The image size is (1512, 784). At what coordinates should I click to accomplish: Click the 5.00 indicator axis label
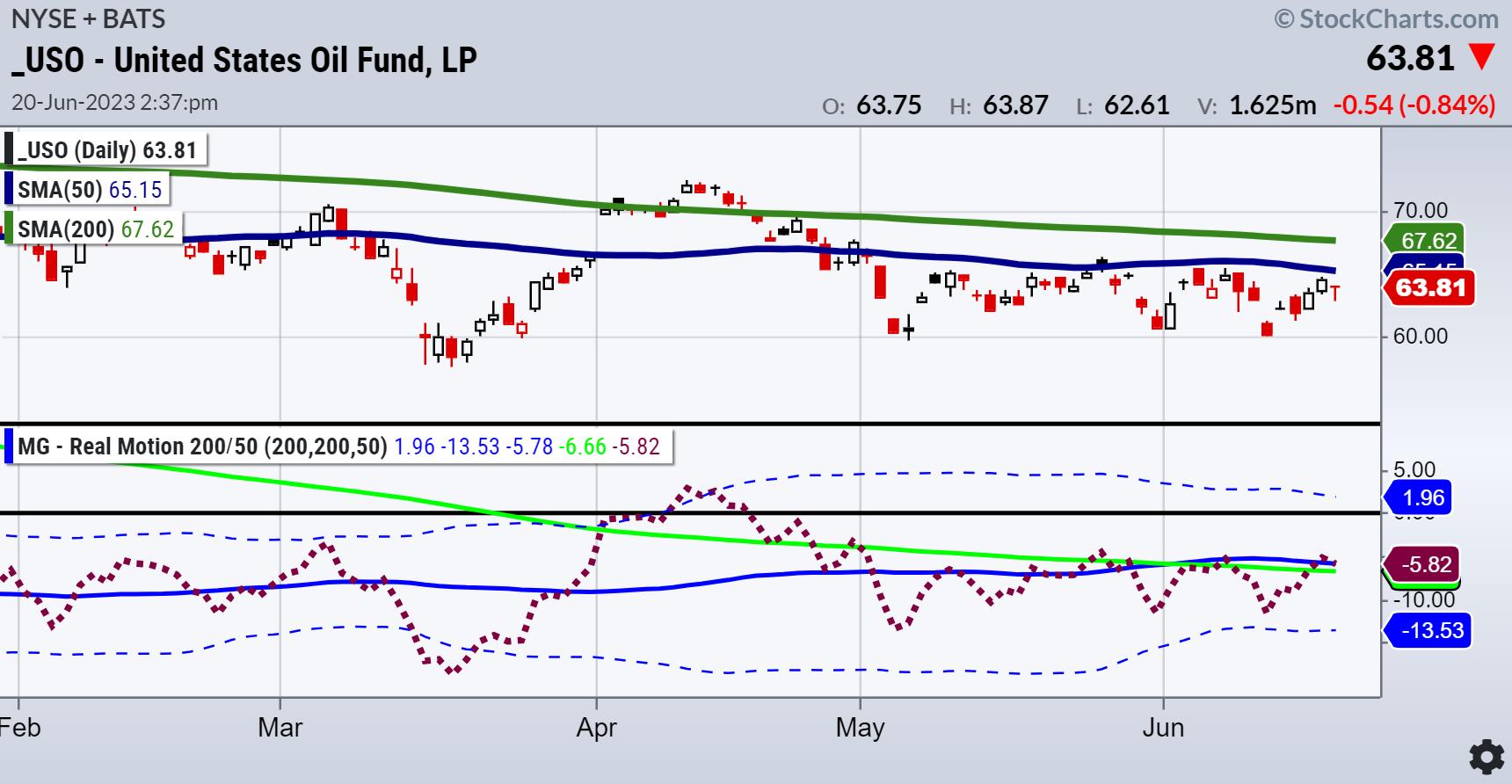[1414, 469]
